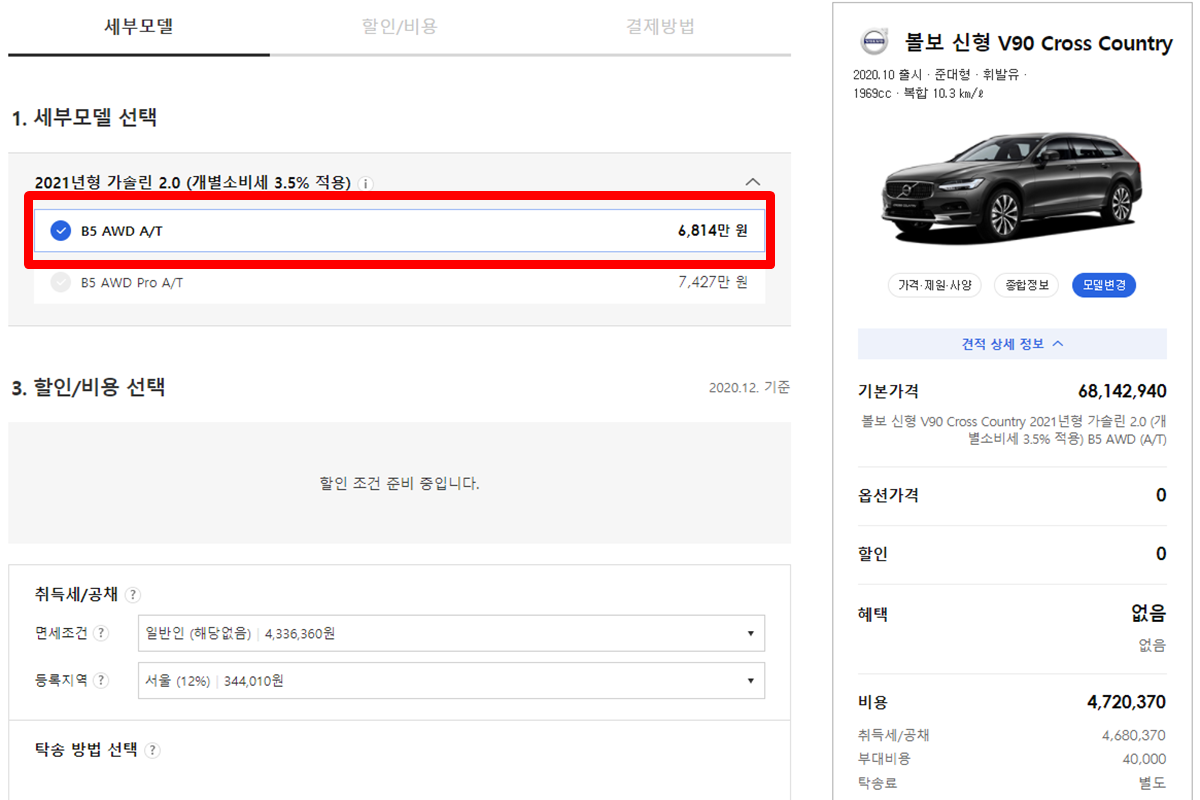Viewport: 1200px width, 800px height.
Task: Click the 1. 세부모델 선택 heading
Action: (x=84, y=118)
